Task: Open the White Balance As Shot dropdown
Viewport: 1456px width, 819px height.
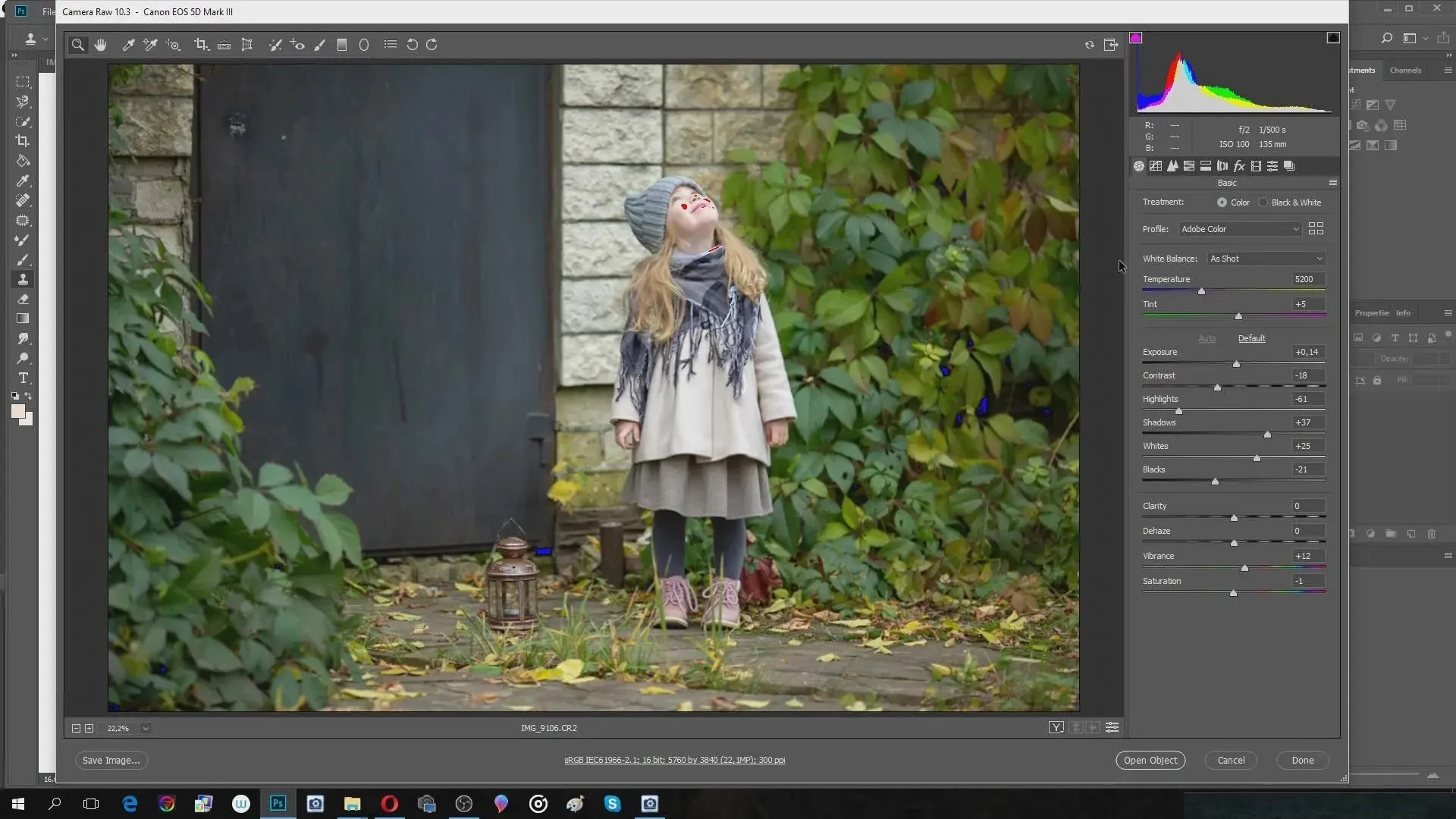Action: pos(1319,259)
